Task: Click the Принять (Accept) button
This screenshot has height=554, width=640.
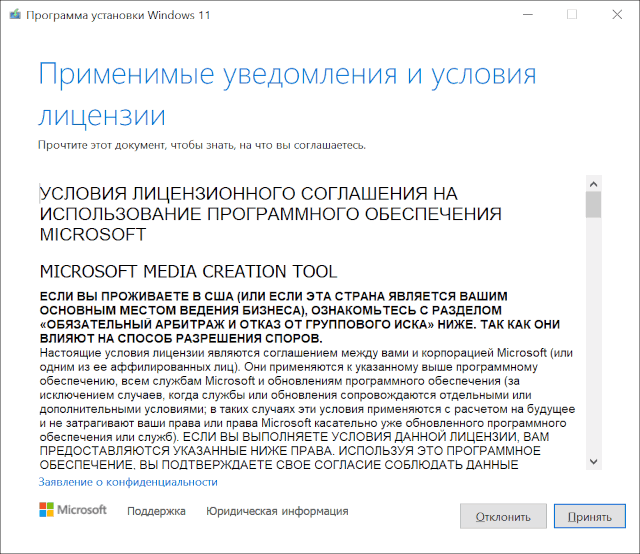Action: (x=589, y=516)
